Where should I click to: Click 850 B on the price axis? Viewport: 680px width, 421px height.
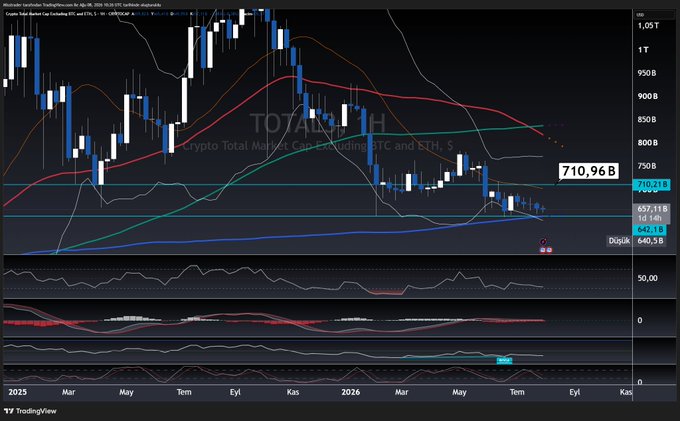tap(647, 119)
